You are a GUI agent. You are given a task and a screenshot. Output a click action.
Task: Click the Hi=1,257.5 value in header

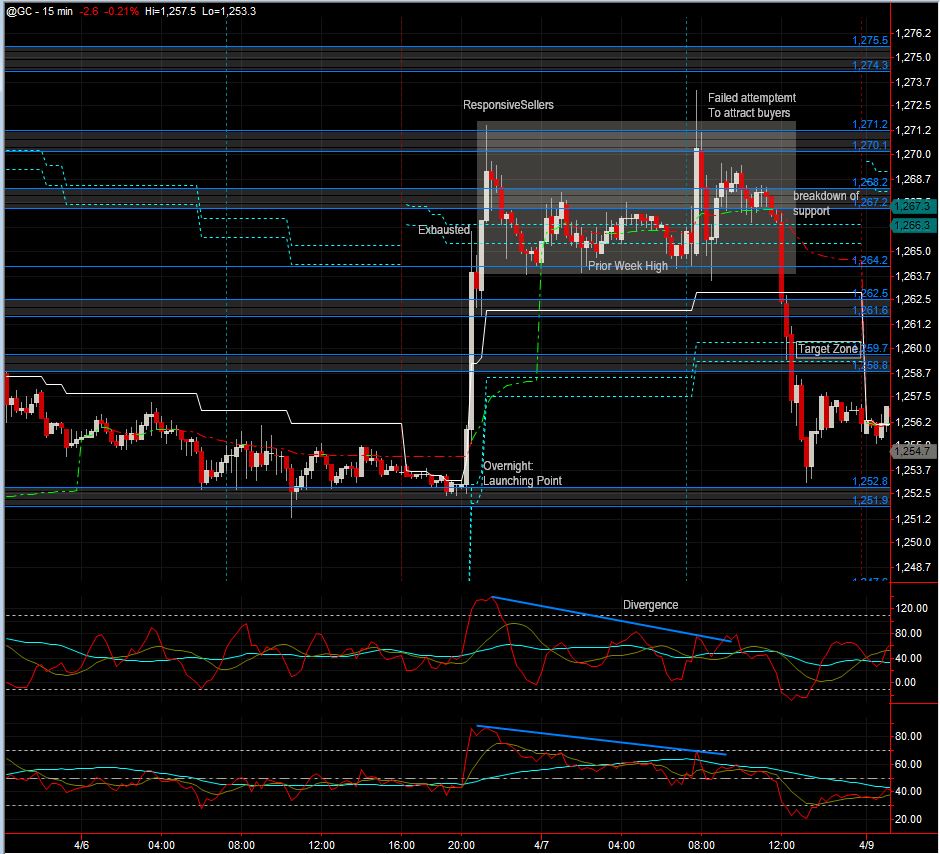170,11
